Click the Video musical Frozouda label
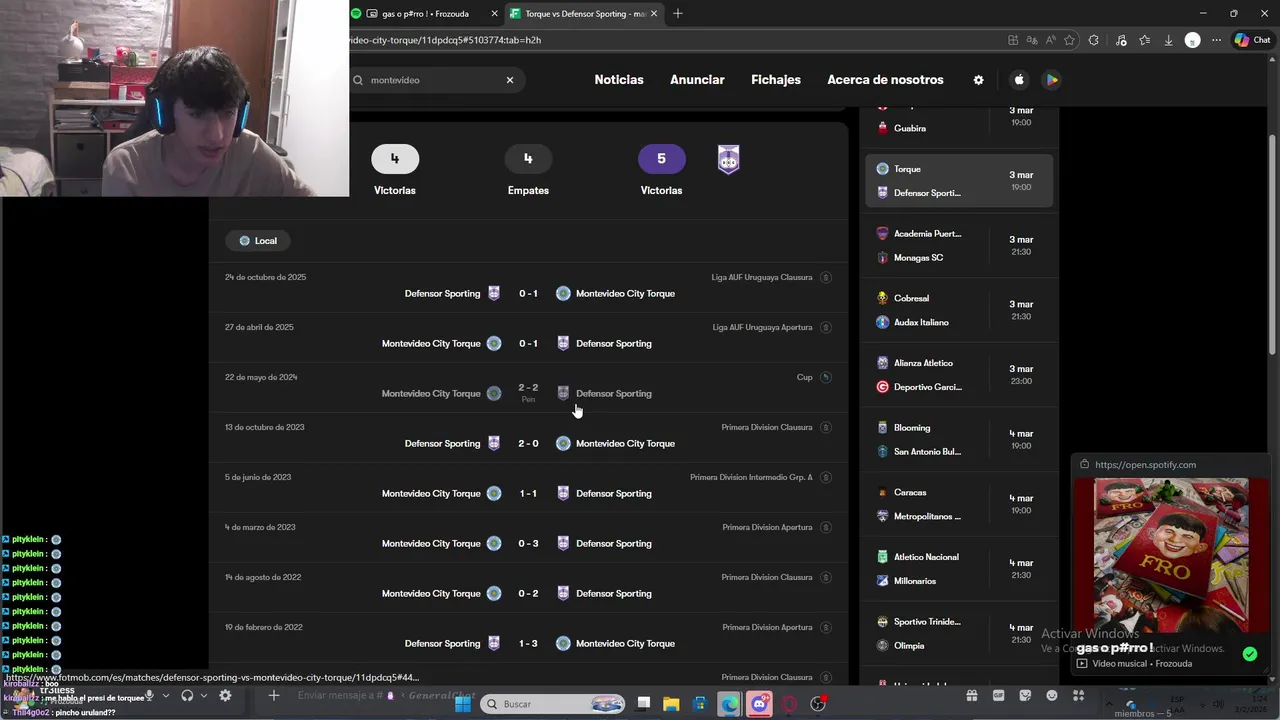 [1142, 664]
